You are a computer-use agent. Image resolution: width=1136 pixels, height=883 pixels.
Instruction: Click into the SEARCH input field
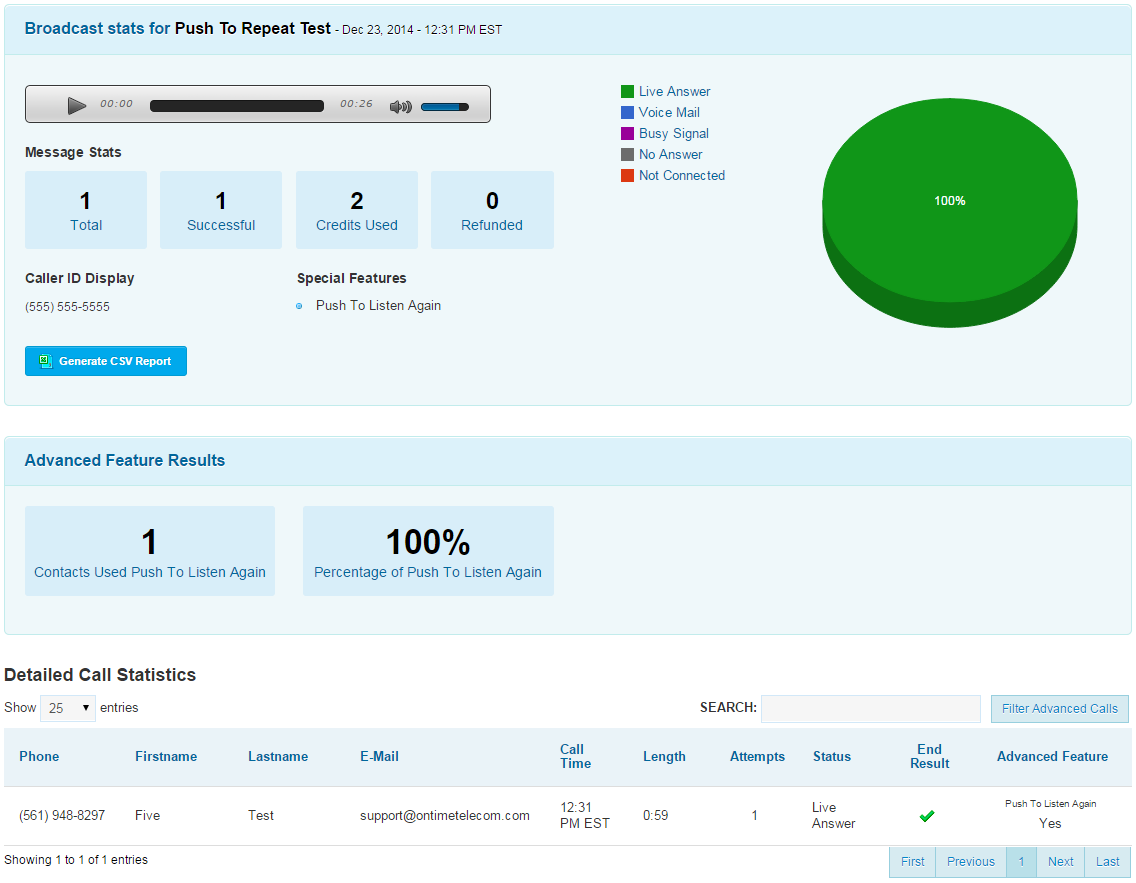[x=871, y=708]
